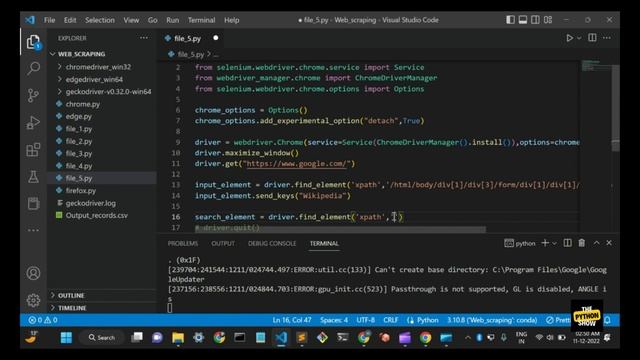
Task: Open the File menu
Action: pyautogui.click(x=49, y=20)
